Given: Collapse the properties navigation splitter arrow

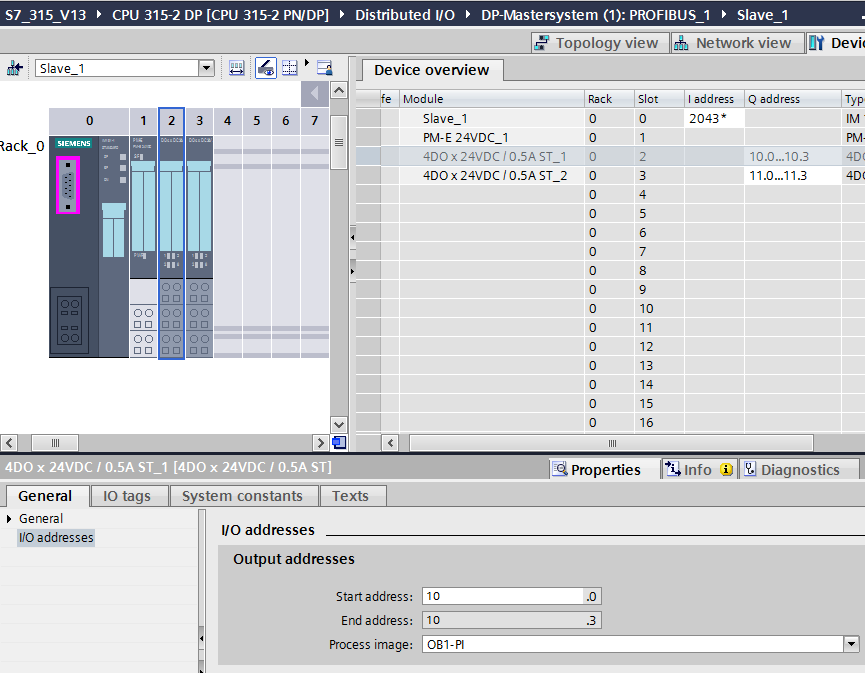Looking at the screenshot, I should point(201,638).
